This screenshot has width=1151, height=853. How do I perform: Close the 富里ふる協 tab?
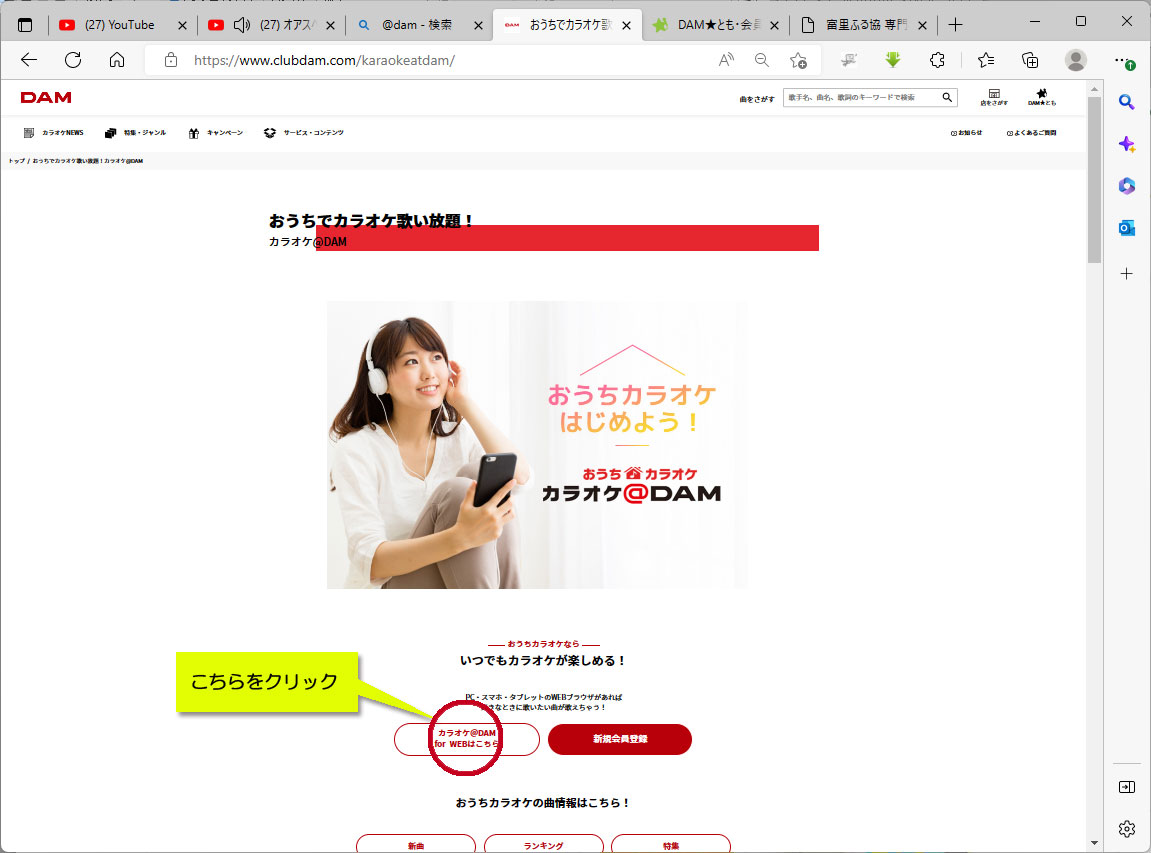click(922, 25)
